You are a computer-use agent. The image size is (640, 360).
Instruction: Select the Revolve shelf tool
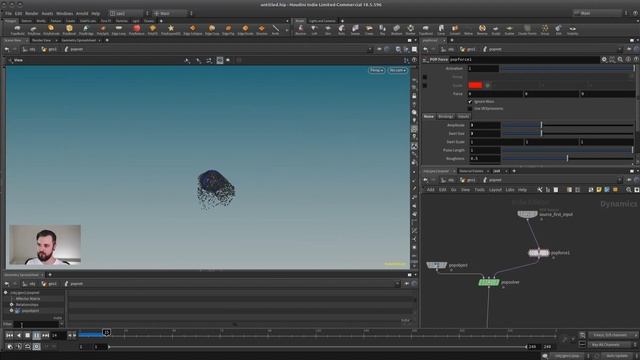(301, 29)
